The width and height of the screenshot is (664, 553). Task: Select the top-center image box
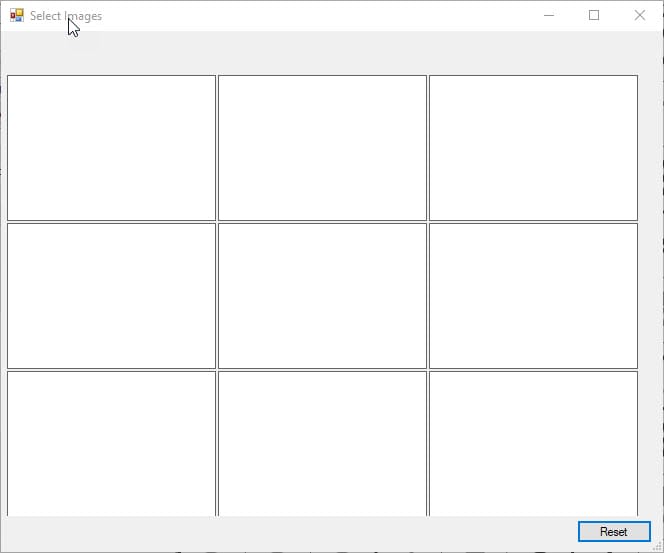click(322, 148)
